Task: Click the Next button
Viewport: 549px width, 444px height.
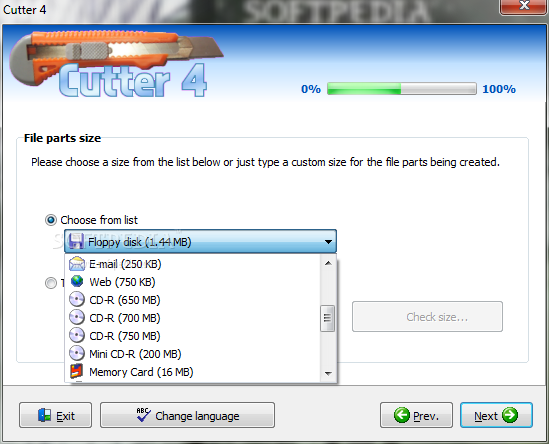Action: 496,415
